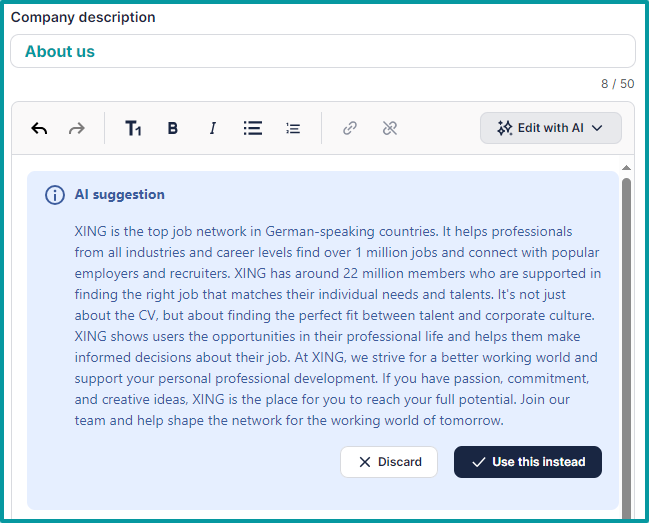Viewport: 649px width, 523px height.
Task: Add a hyperlink with the link icon
Action: (350, 128)
